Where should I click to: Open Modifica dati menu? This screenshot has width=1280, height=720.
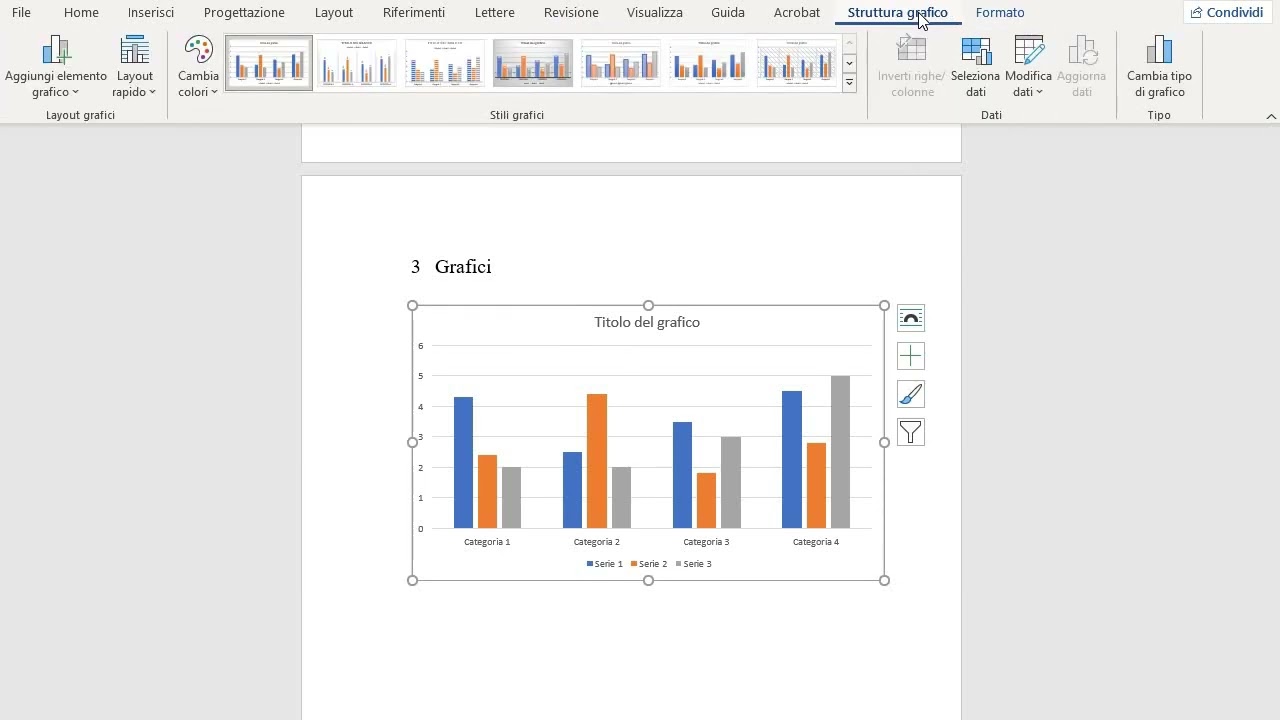[1028, 67]
